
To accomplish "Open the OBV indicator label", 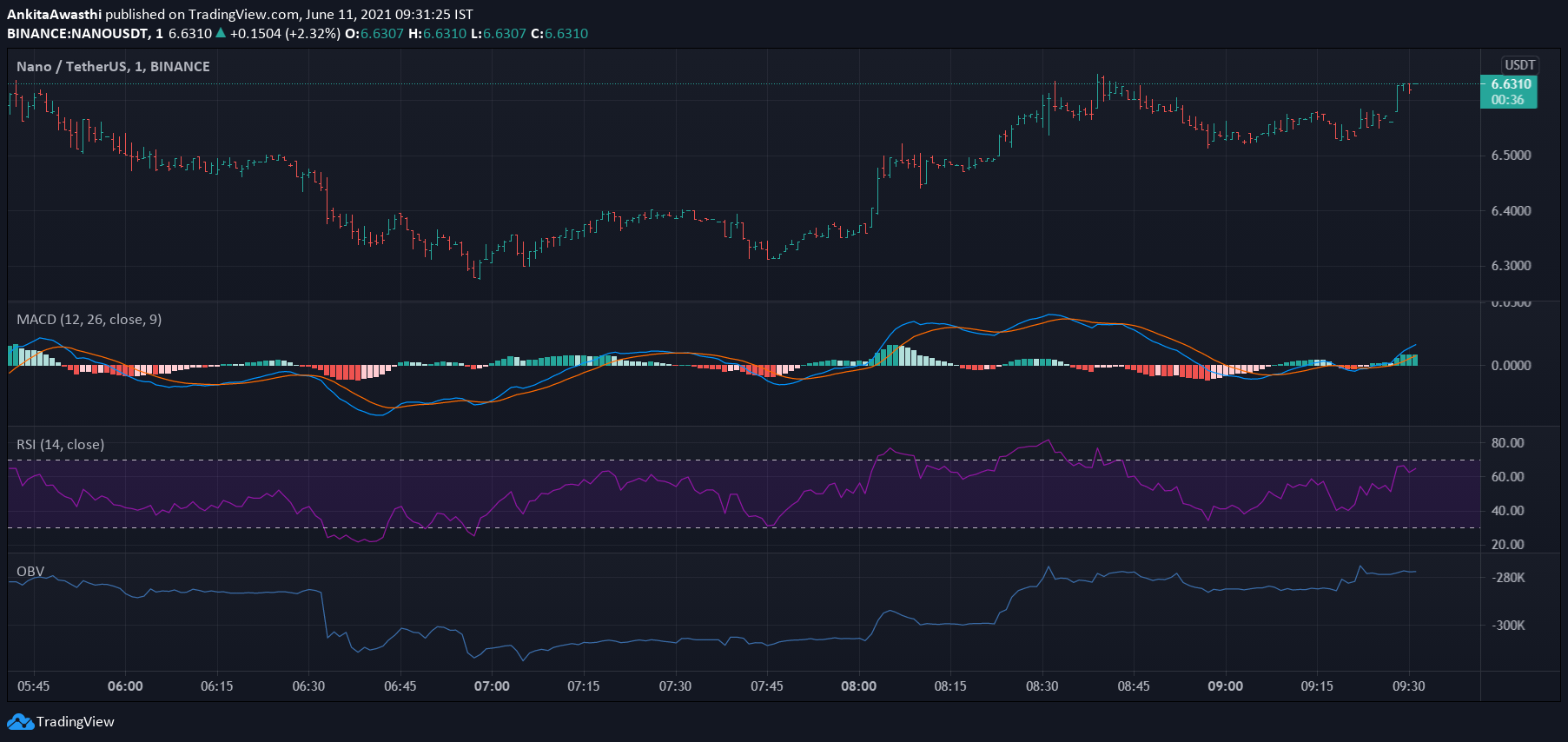I will pyautogui.click(x=30, y=572).
